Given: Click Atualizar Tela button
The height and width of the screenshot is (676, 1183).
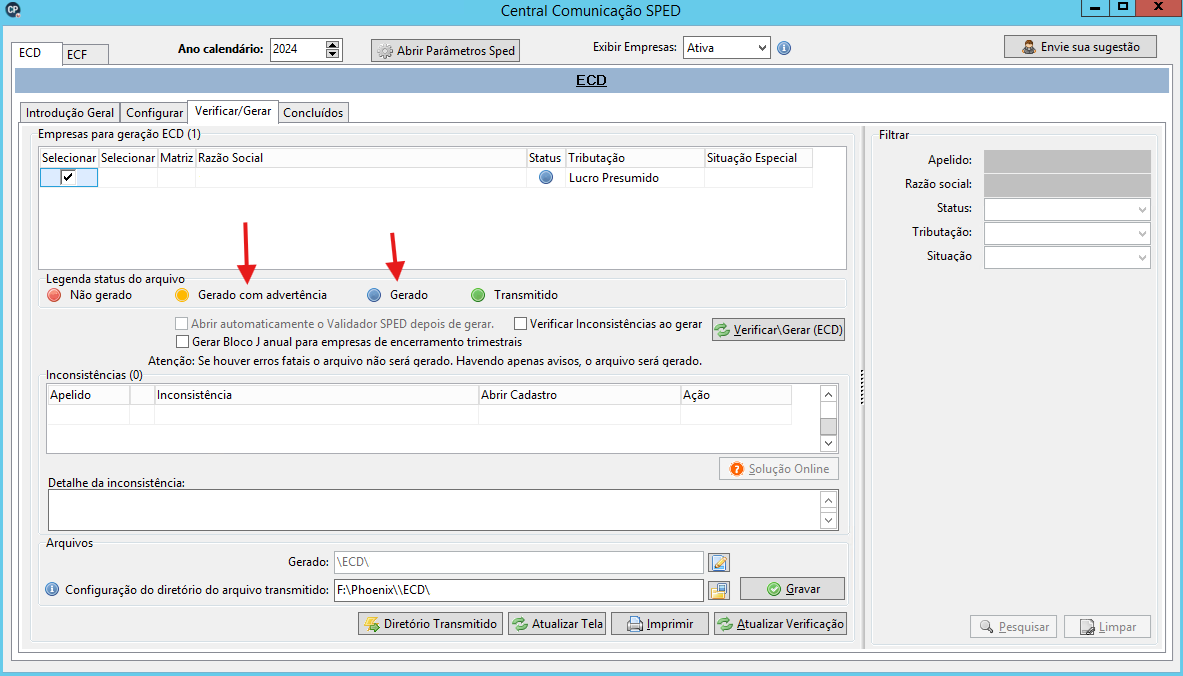Looking at the screenshot, I should point(557,624).
